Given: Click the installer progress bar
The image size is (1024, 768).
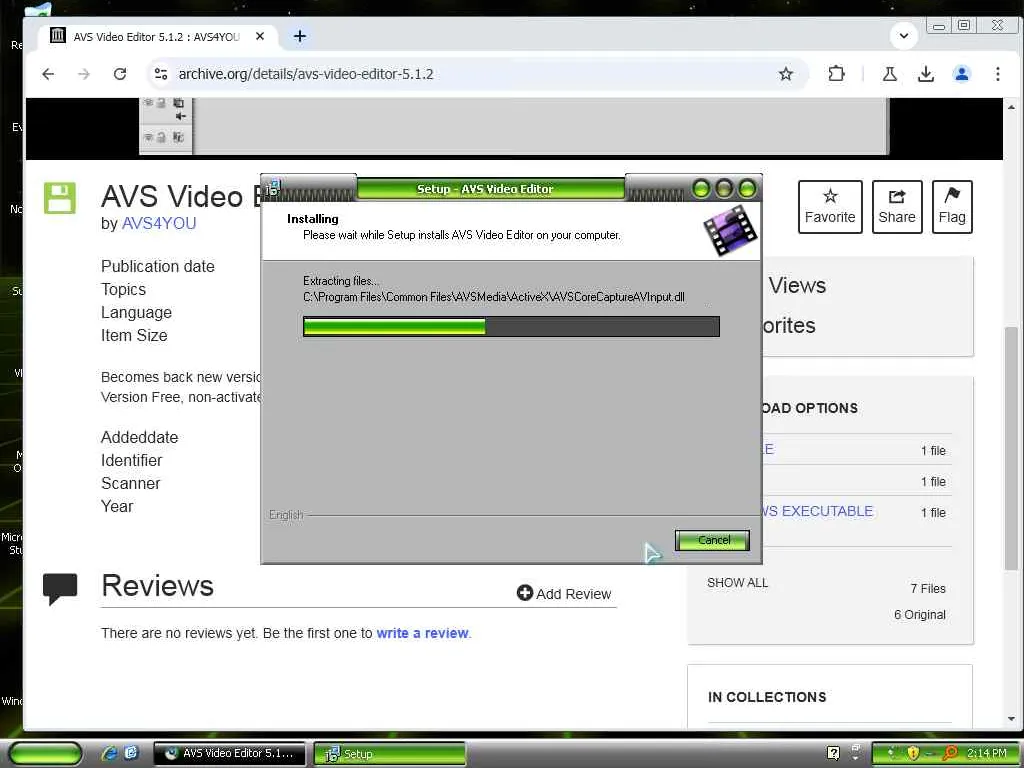Looking at the screenshot, I should tap(511, 327).
